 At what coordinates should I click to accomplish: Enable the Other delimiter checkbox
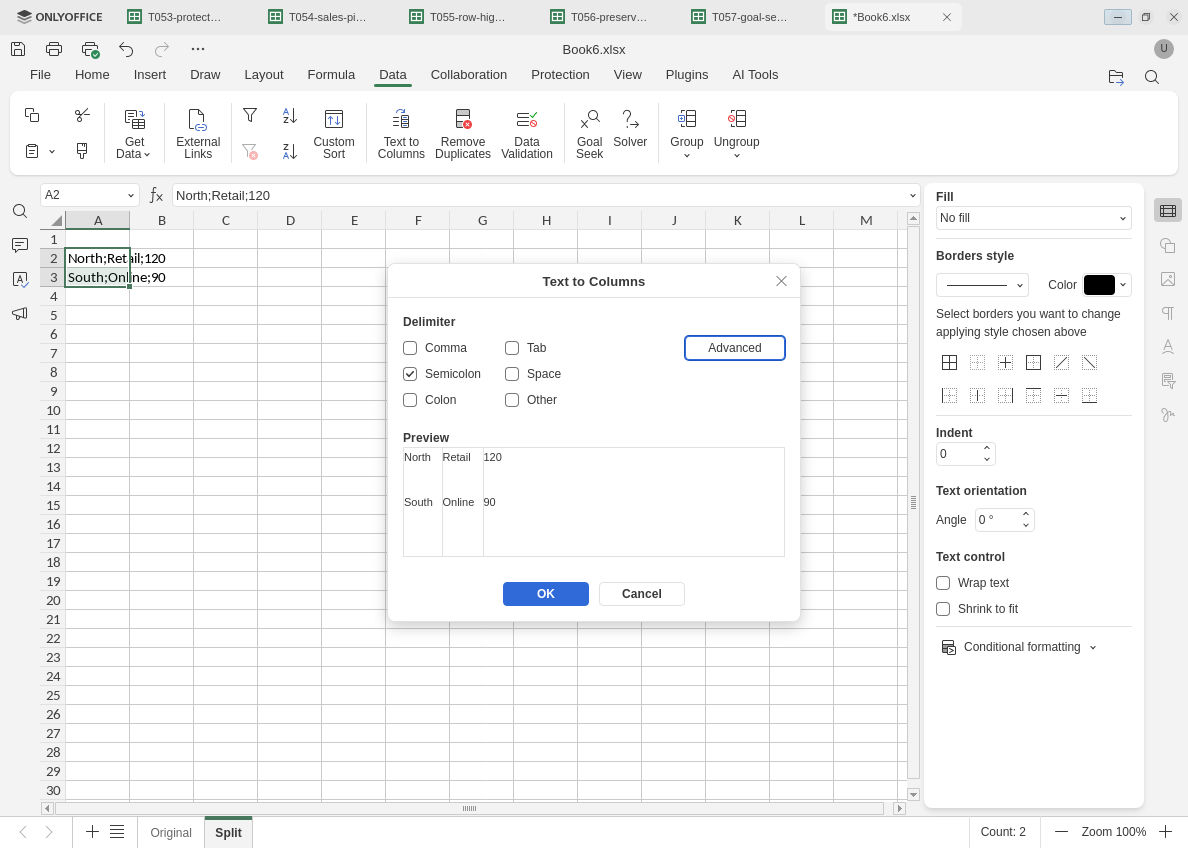click(512, 399)
